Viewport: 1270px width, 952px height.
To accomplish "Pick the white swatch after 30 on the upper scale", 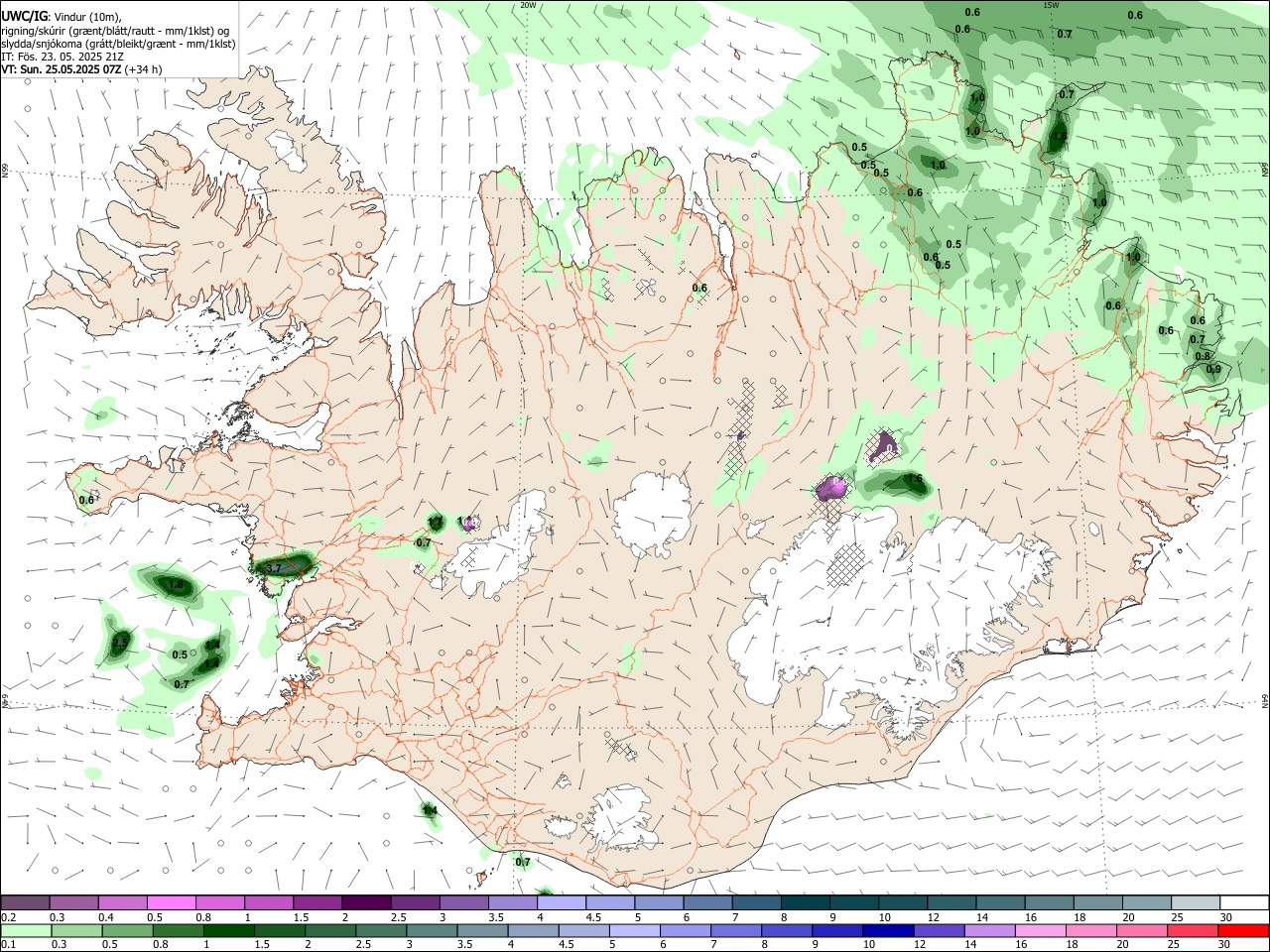I will point(1245,902).
